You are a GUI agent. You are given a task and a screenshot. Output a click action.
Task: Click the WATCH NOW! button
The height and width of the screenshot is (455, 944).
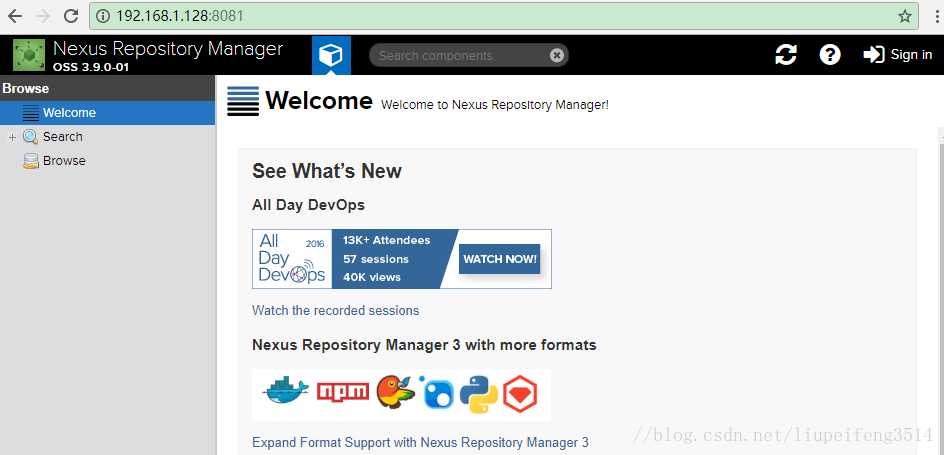click(499, 259)
